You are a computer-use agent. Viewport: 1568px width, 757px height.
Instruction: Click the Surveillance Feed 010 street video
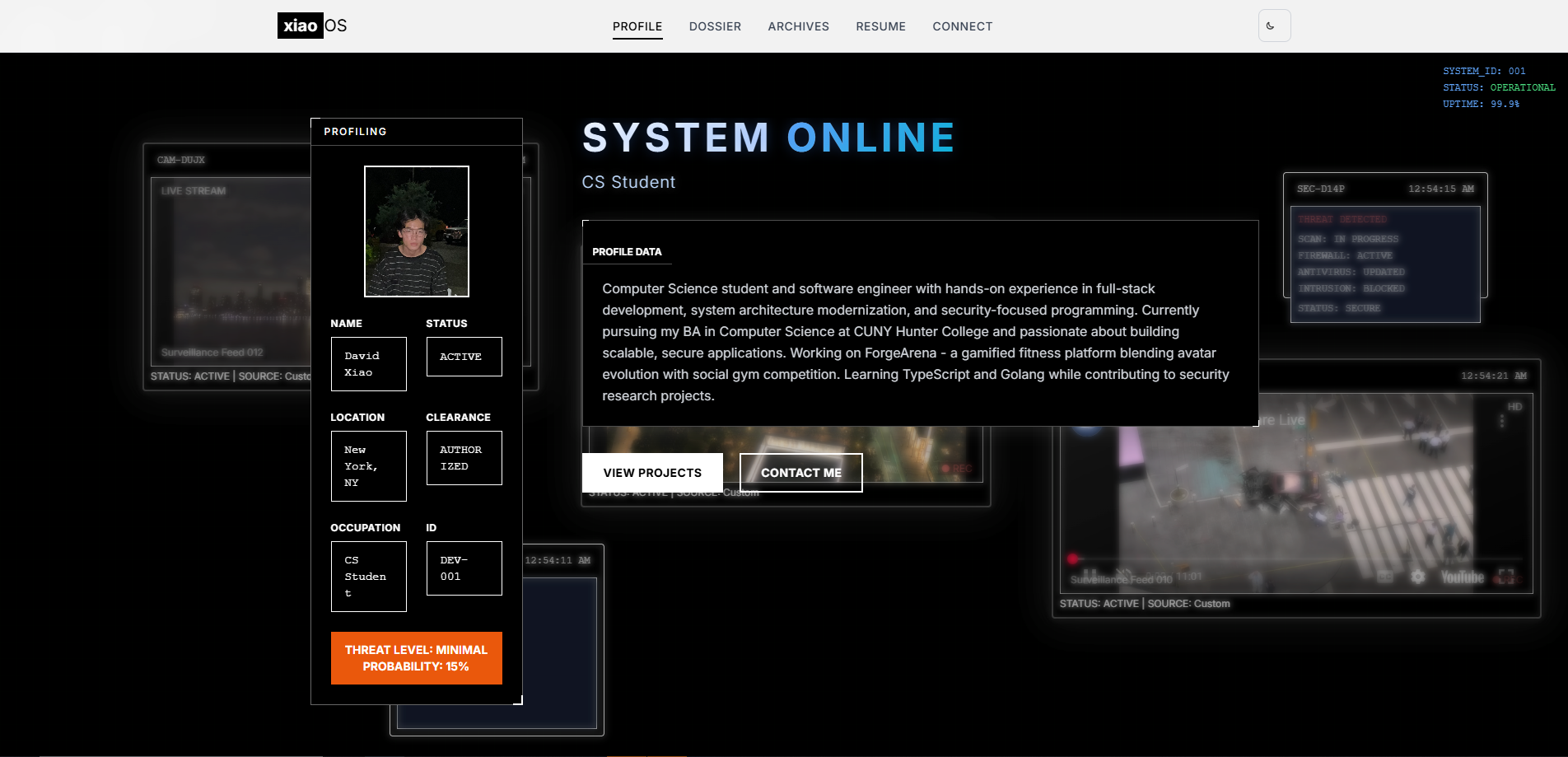click(1296, 493)
